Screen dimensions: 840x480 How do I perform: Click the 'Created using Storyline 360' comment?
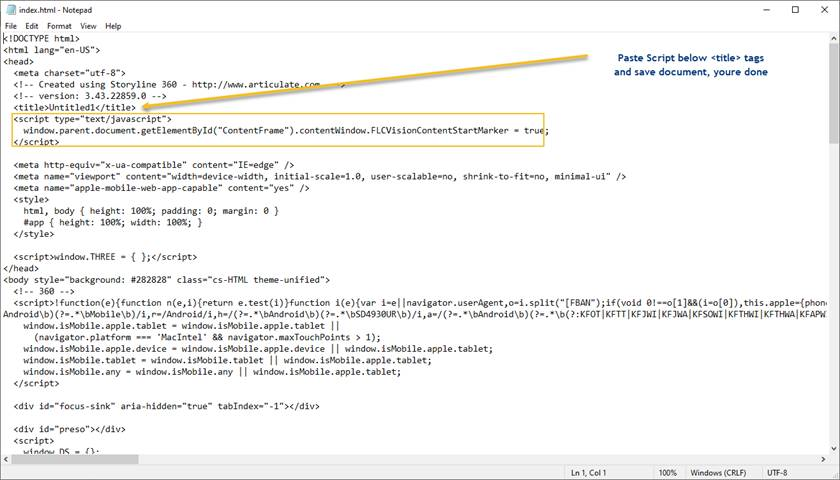click(181, 85)
